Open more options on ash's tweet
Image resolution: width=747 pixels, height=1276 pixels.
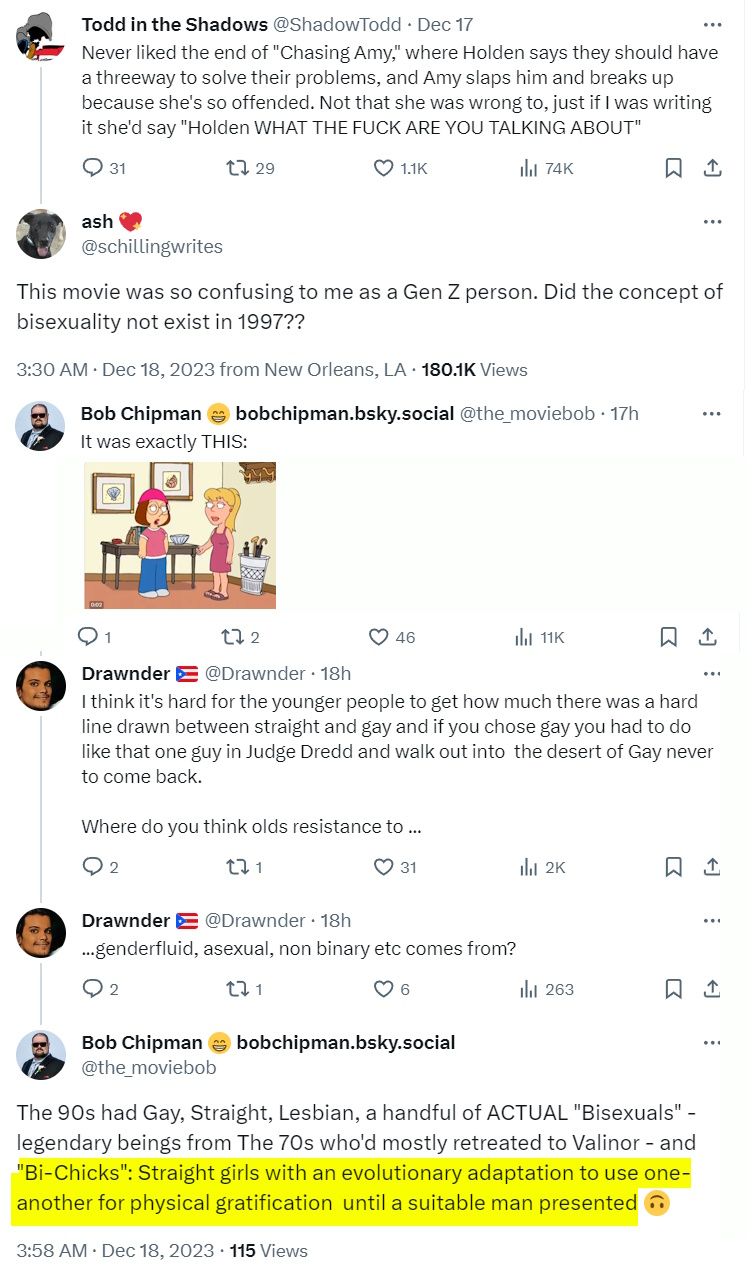712,222
